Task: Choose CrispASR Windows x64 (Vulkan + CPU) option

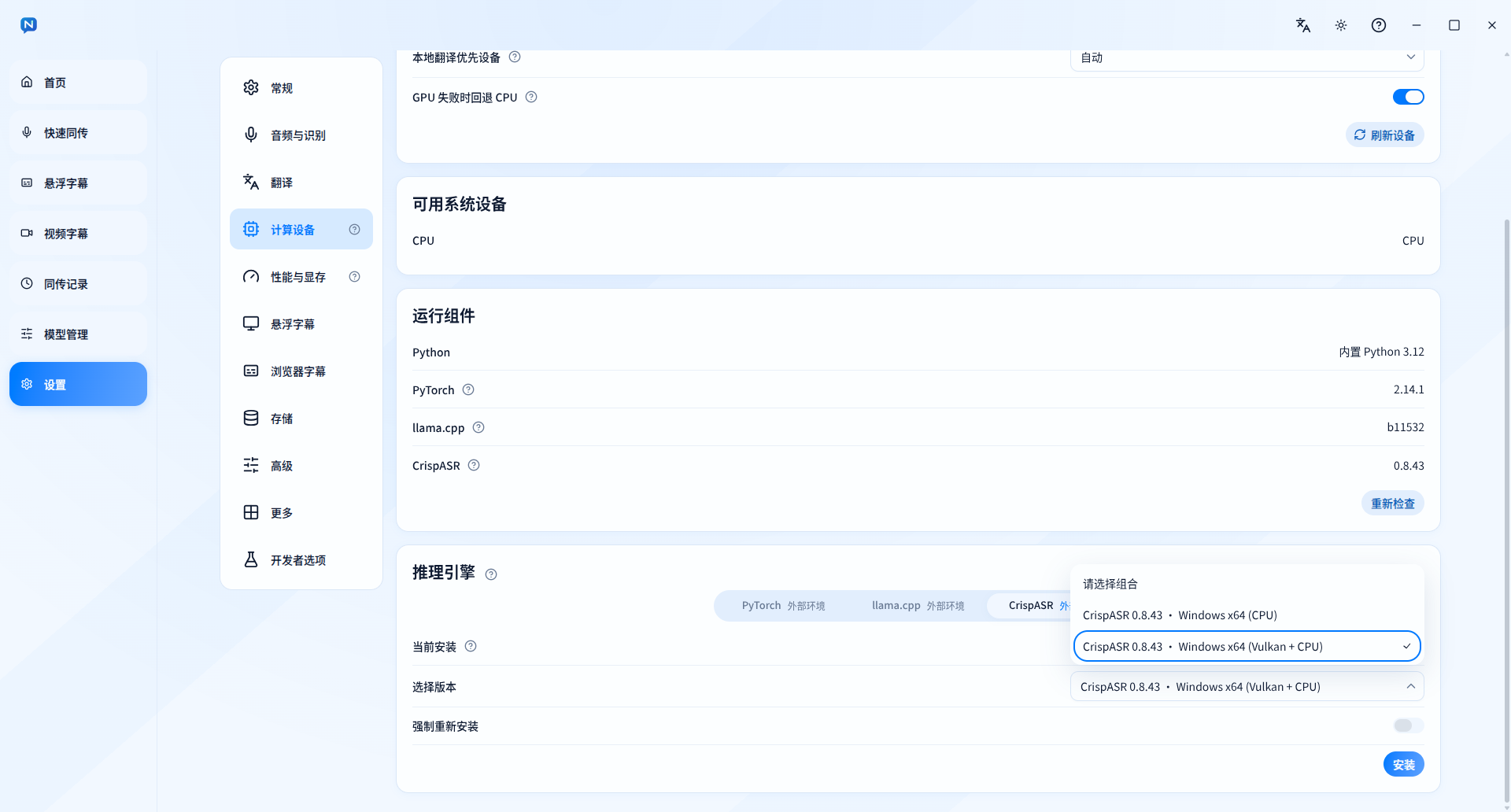Action: pos(1247,646)
